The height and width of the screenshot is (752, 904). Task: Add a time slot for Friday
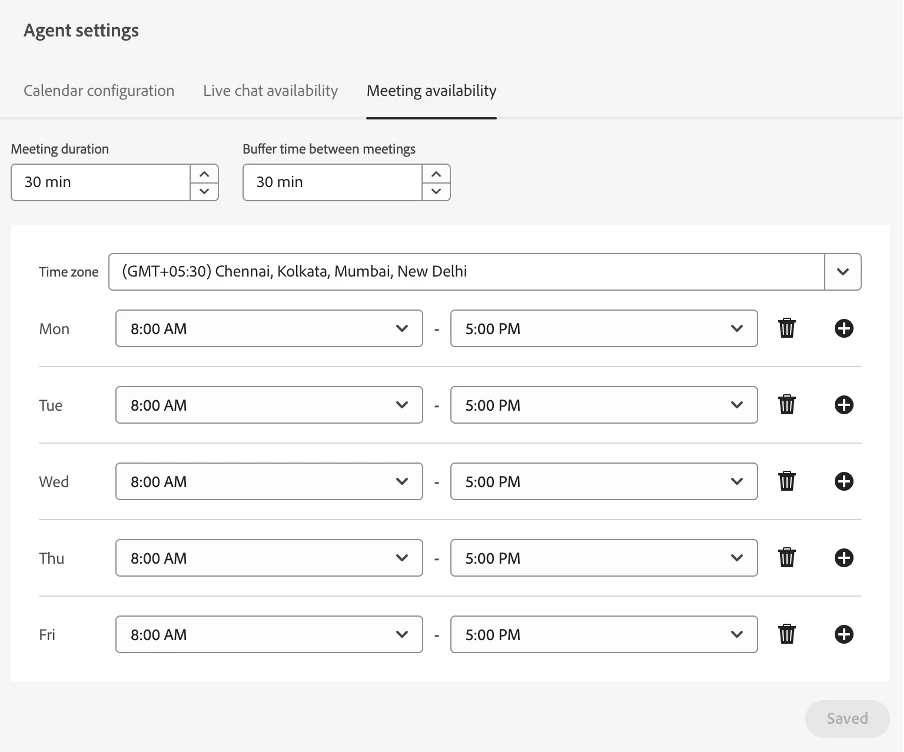(x=844, y=634)
